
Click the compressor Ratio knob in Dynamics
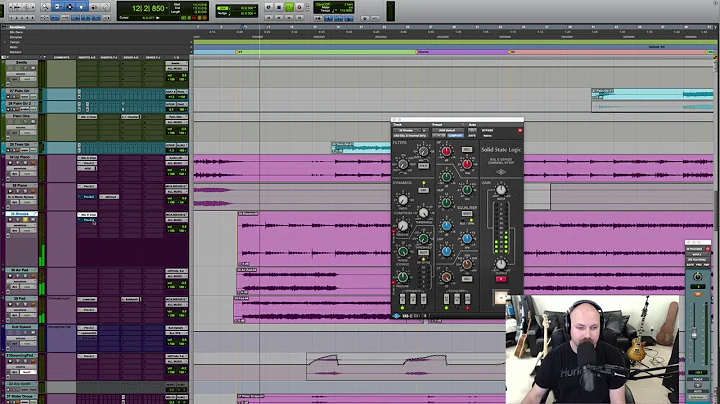403,200
